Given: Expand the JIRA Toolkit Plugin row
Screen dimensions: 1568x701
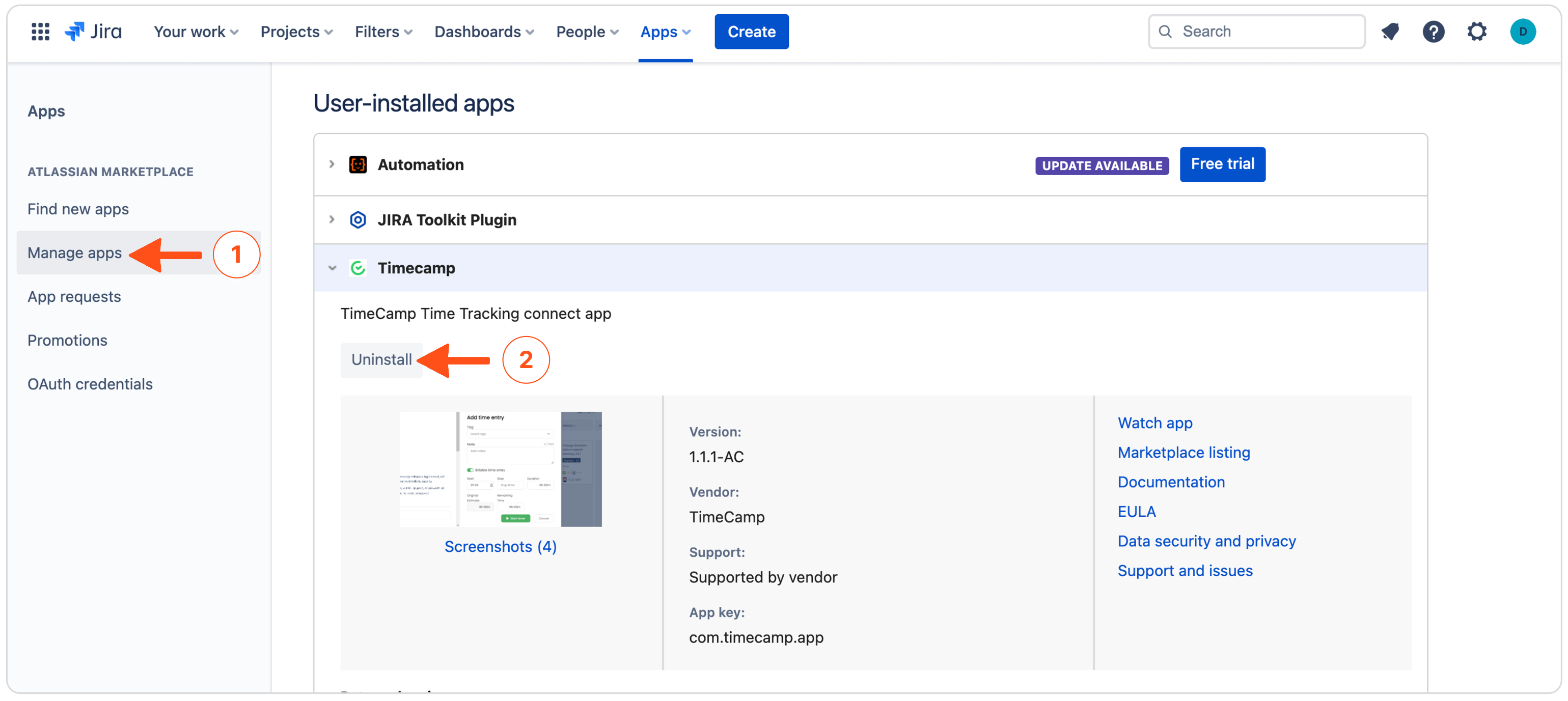Looking at the screenshot, I should (332, 219).
